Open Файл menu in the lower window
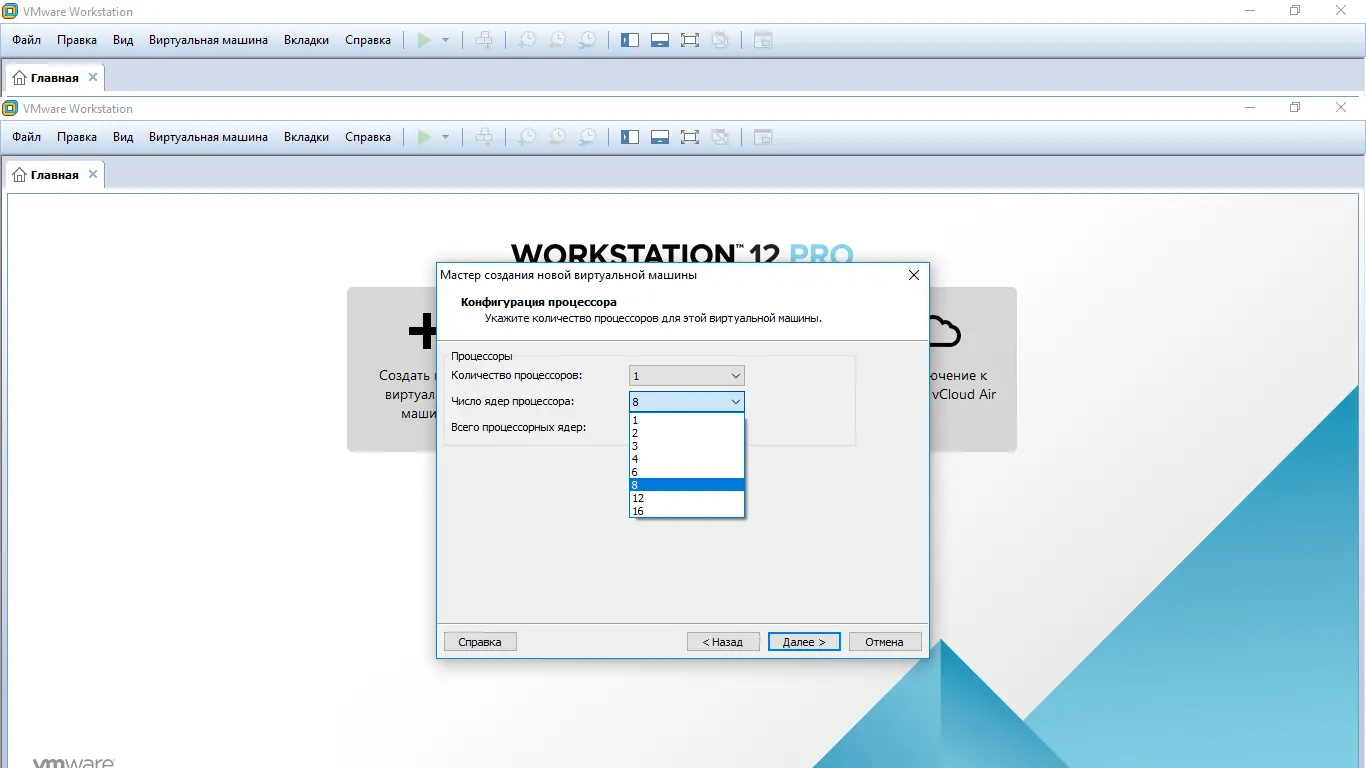 27,137
